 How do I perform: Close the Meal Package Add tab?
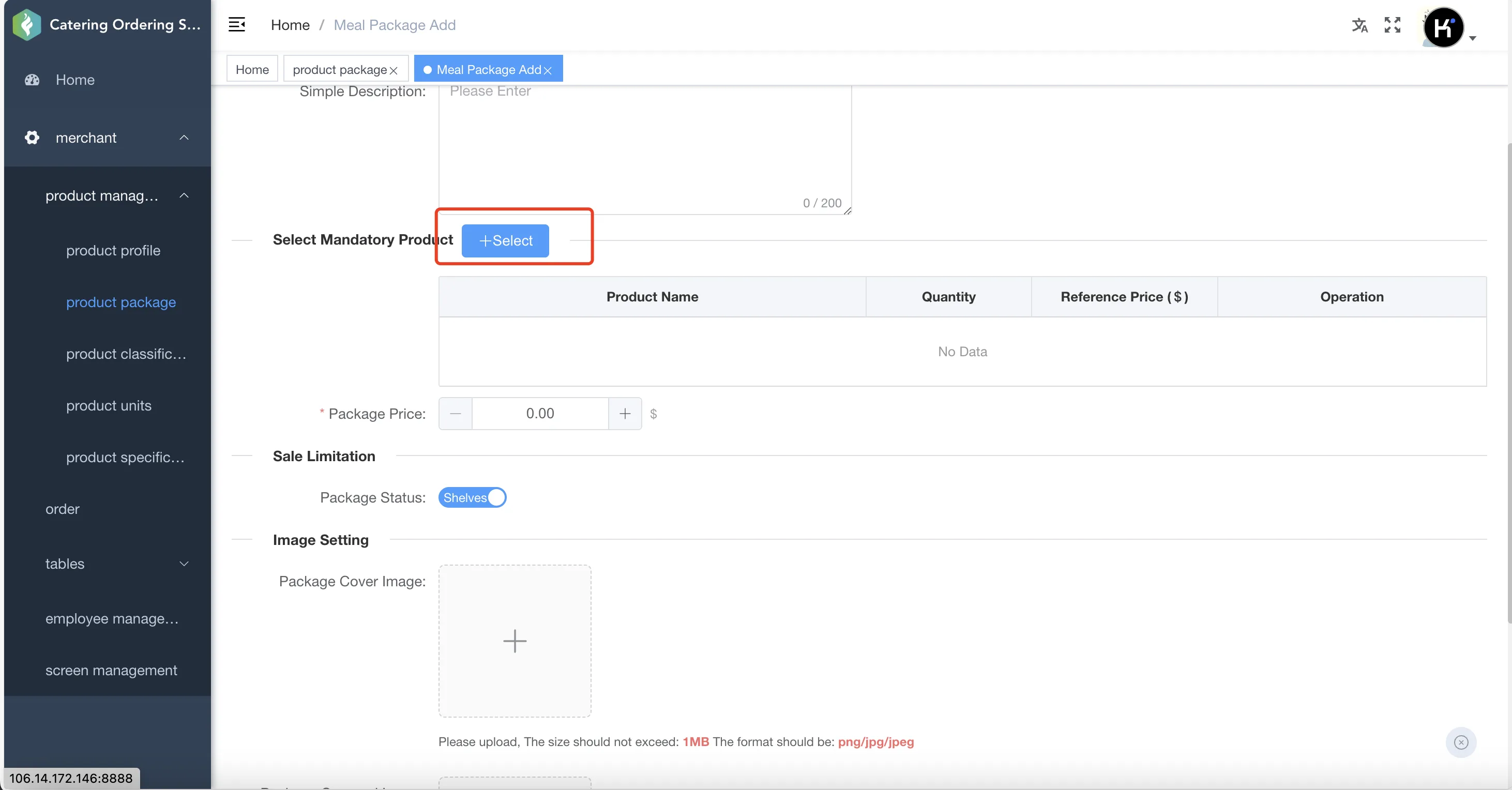point(548,70)
